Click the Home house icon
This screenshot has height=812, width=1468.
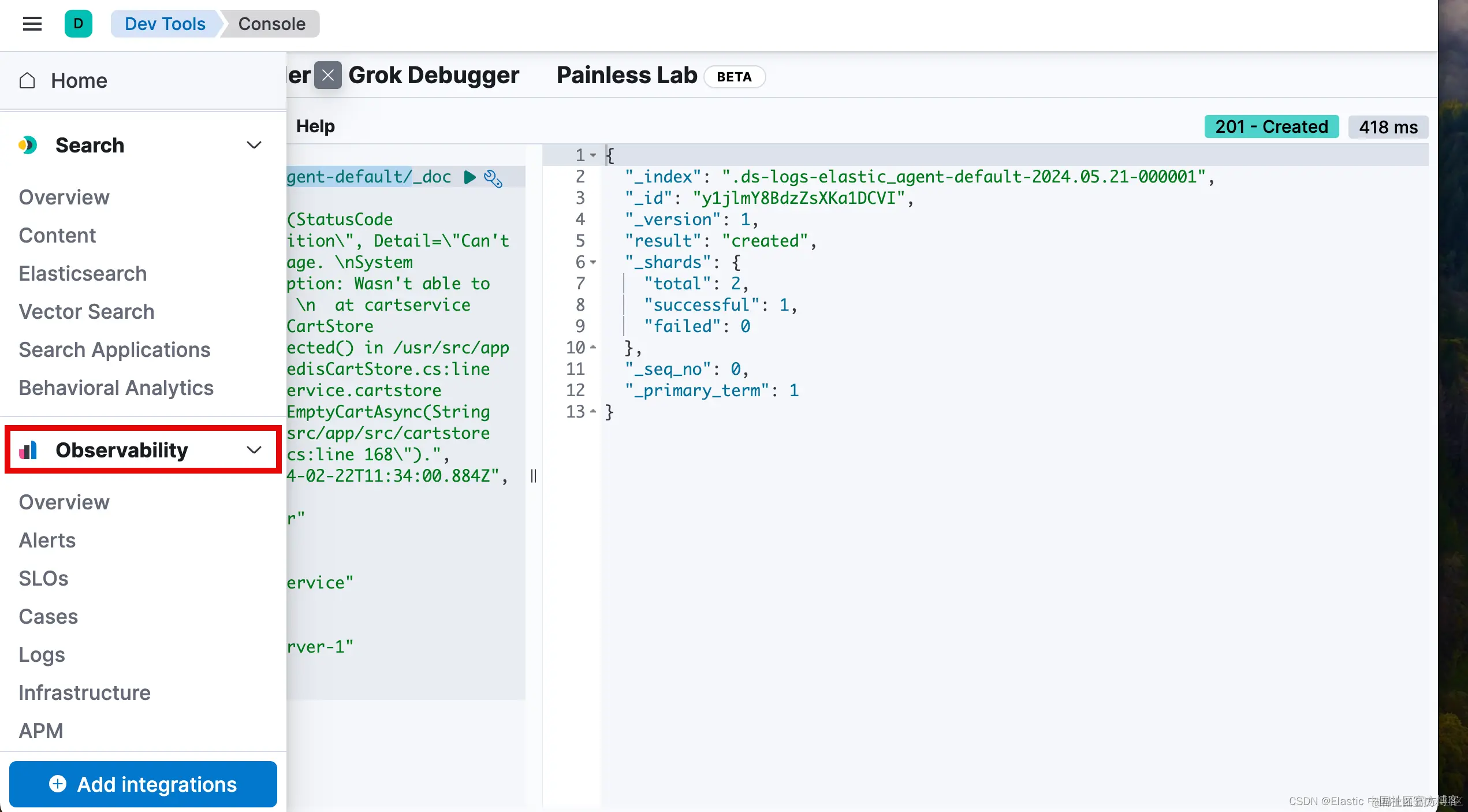(x=27, y=80)
